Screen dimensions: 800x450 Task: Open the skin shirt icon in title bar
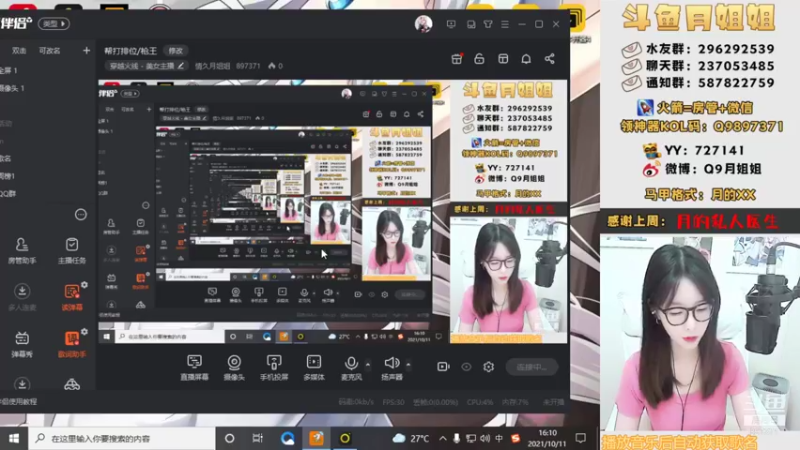488,24
